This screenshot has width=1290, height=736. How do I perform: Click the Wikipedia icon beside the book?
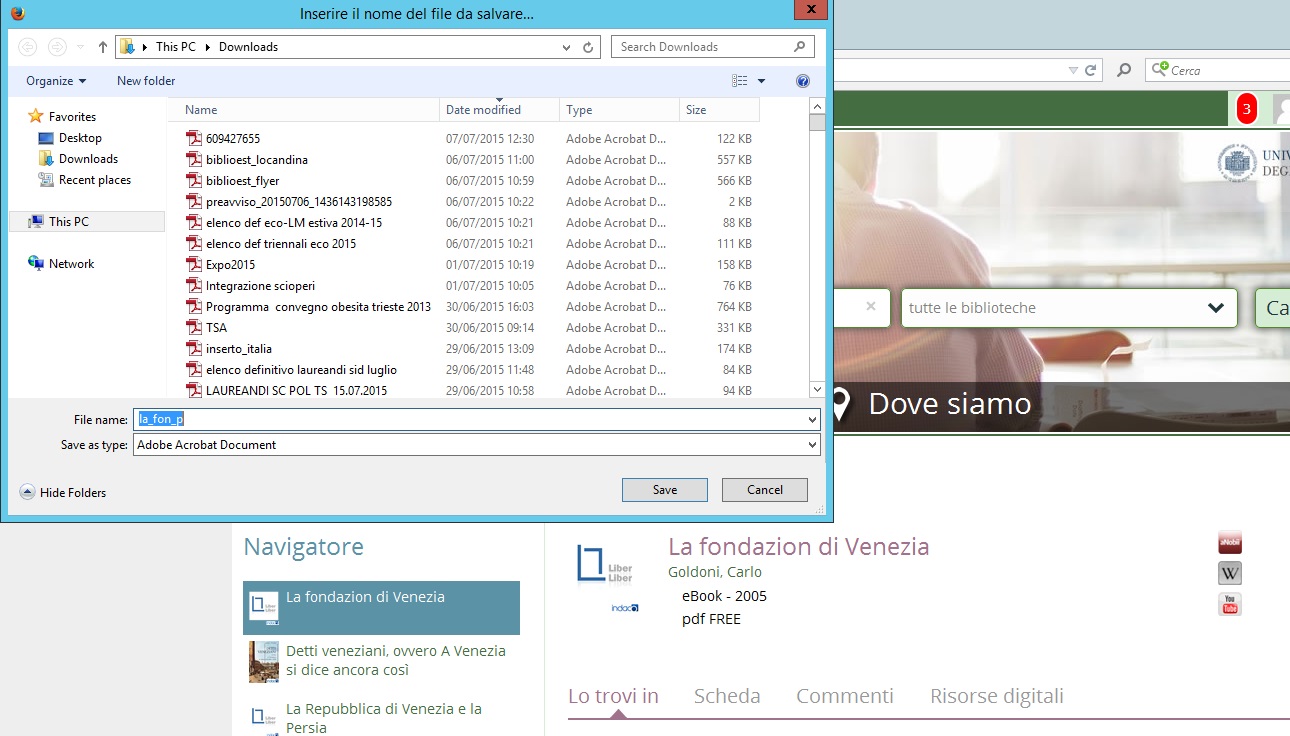pyautogui.click(x=1229, y=574)
